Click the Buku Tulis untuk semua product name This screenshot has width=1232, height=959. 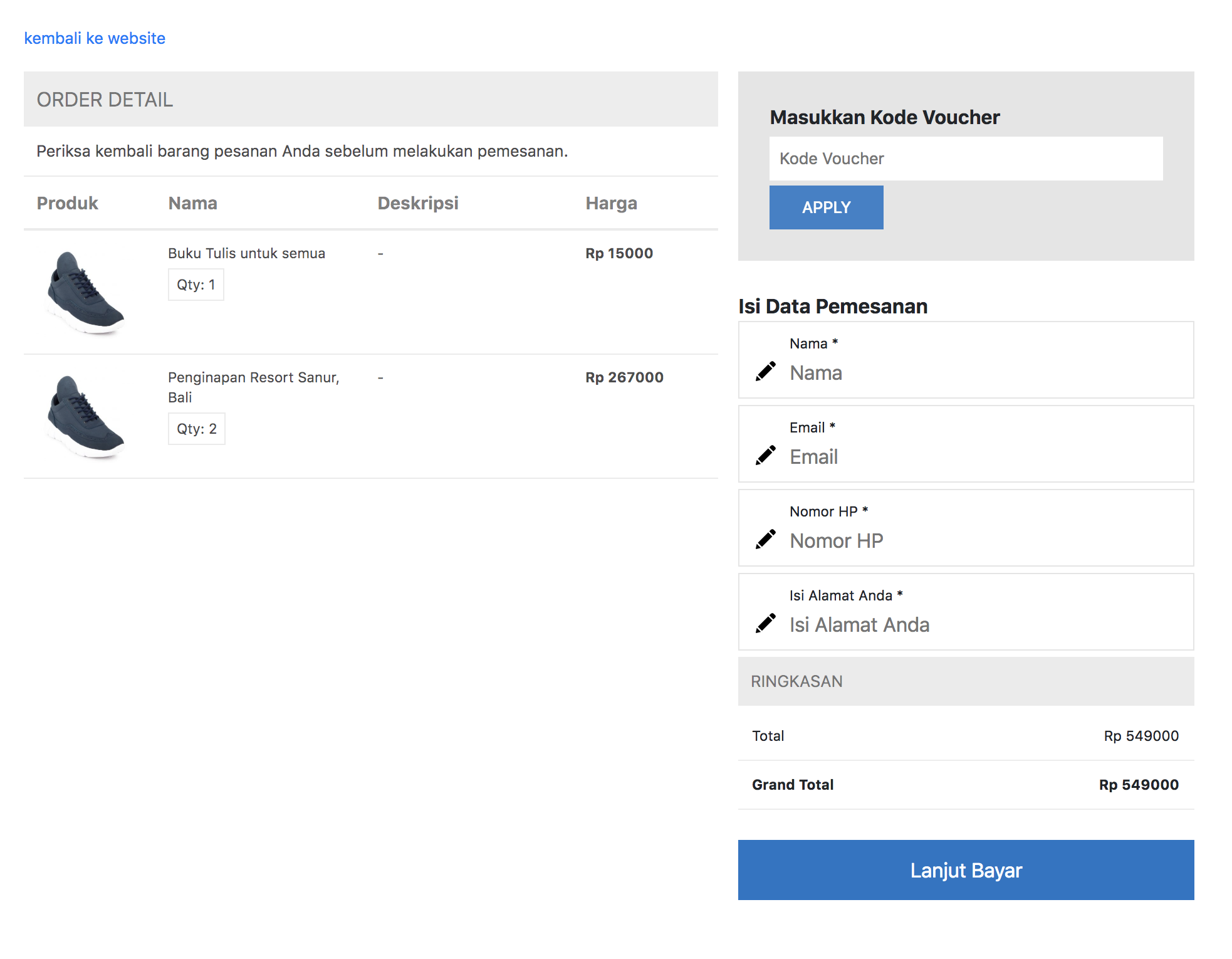[x=246, y=253]
